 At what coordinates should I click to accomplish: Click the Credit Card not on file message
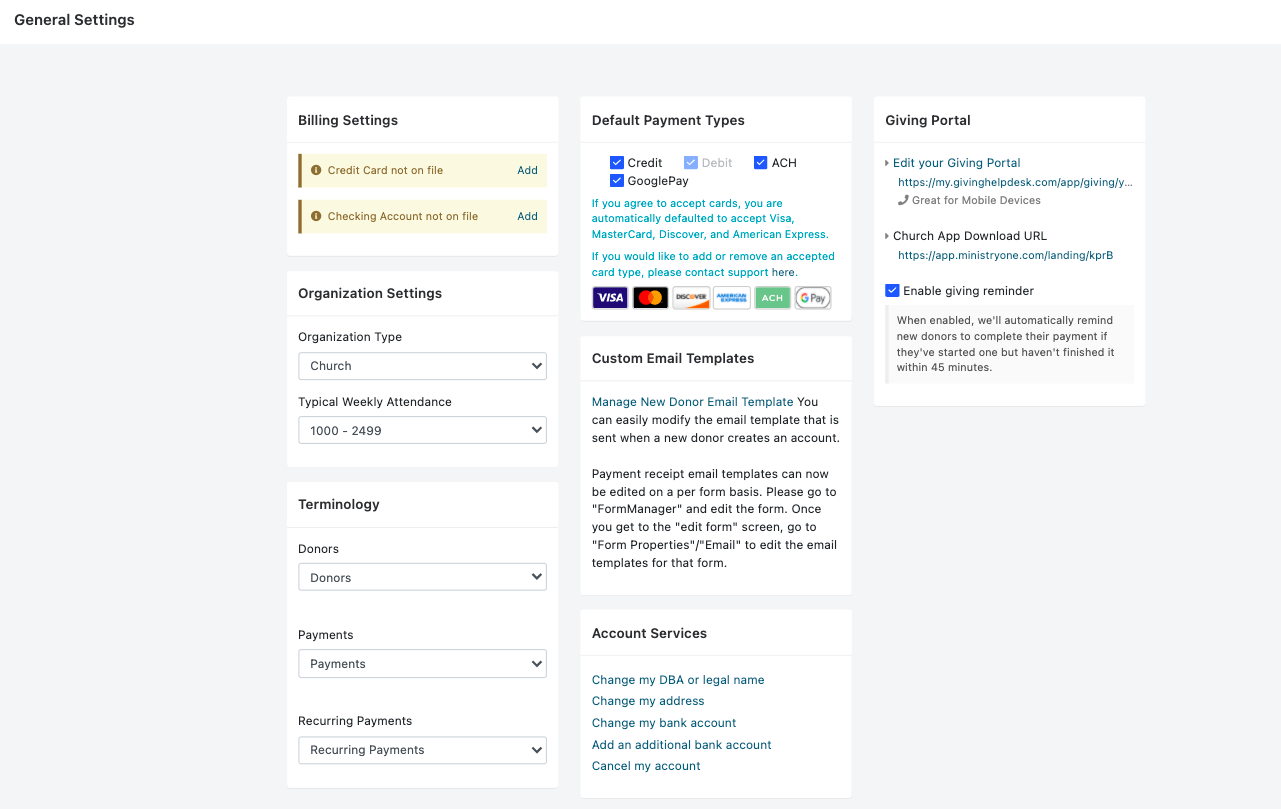(385, 170)
